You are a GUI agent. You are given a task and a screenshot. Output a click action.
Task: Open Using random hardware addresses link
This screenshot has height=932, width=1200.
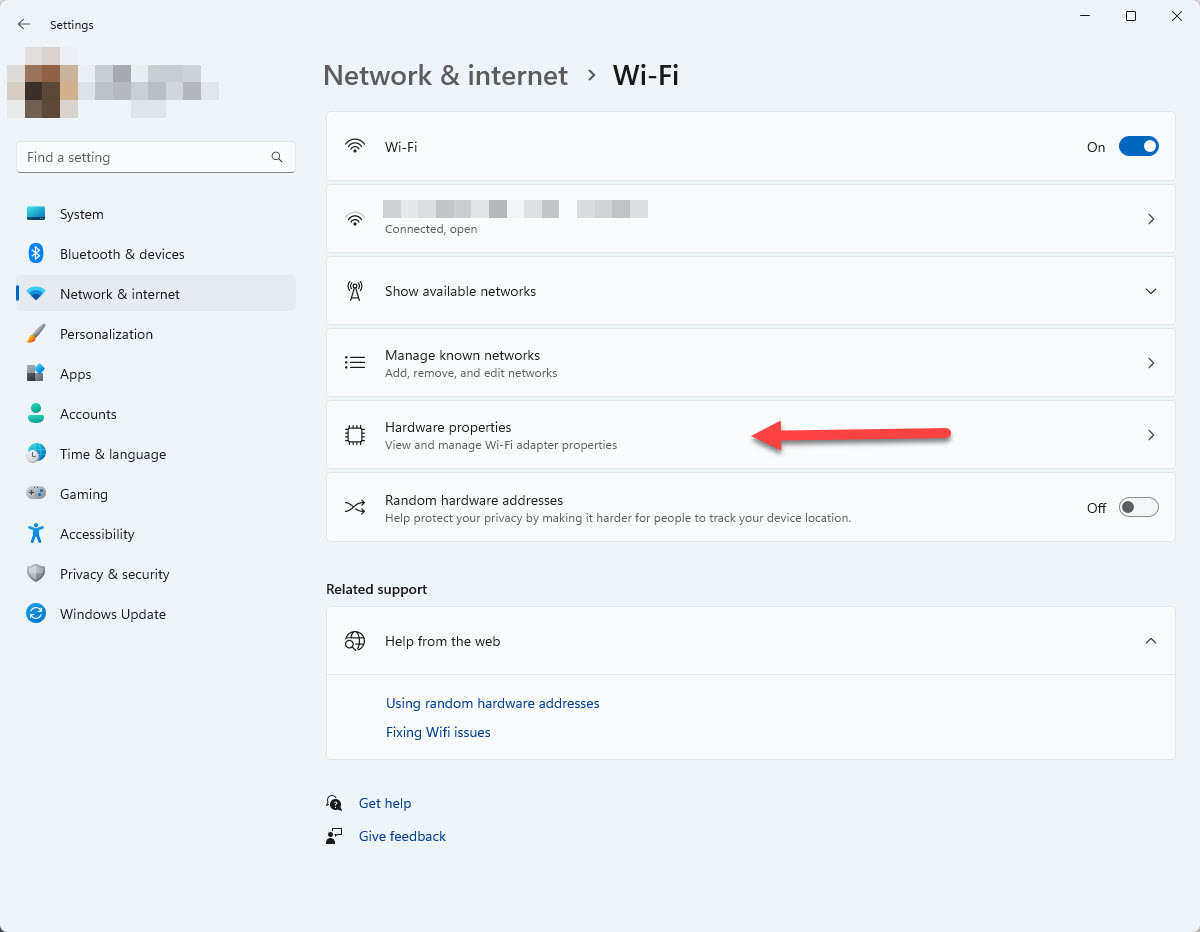[x=492, y=703]
